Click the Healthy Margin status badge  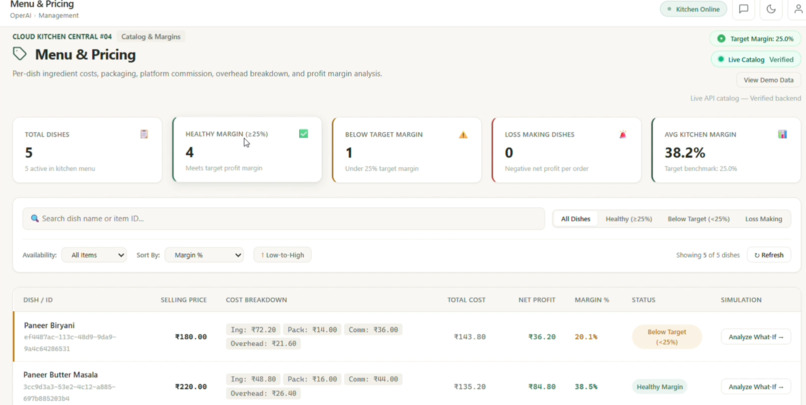coord(660,386)
